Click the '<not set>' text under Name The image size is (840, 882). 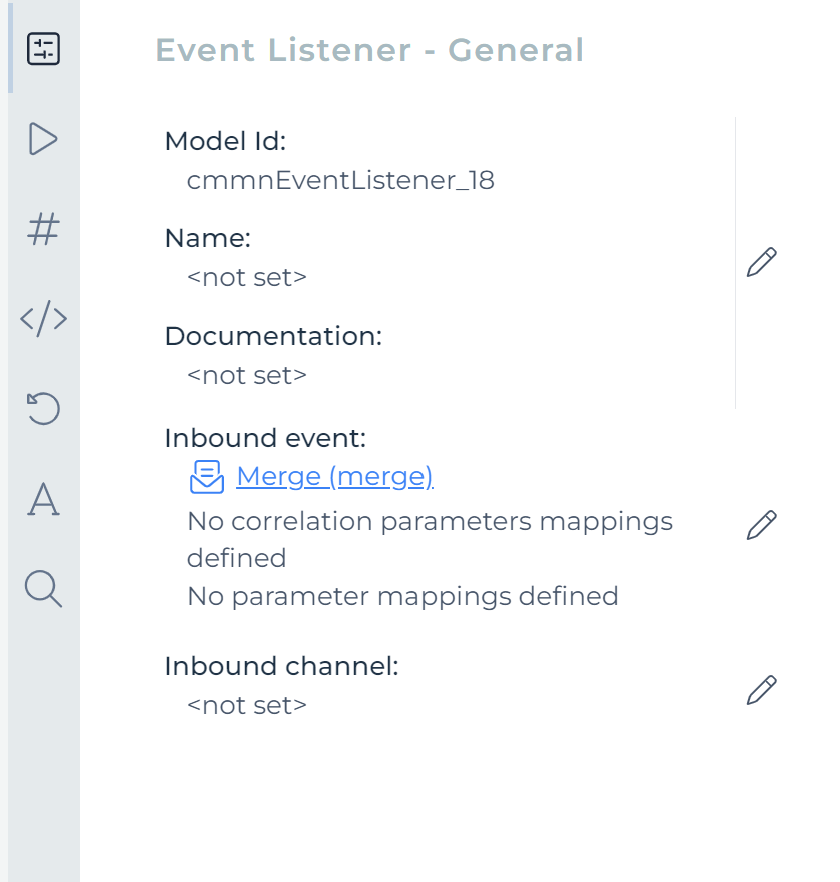coord(247,277)
